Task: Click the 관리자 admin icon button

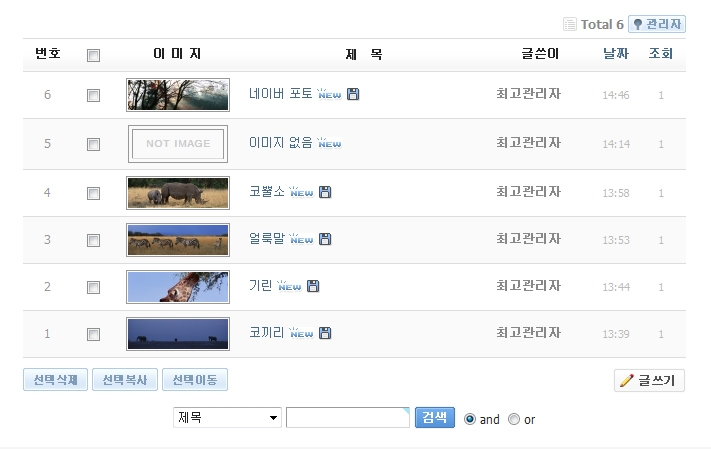Action: click(x=656, y=24)
